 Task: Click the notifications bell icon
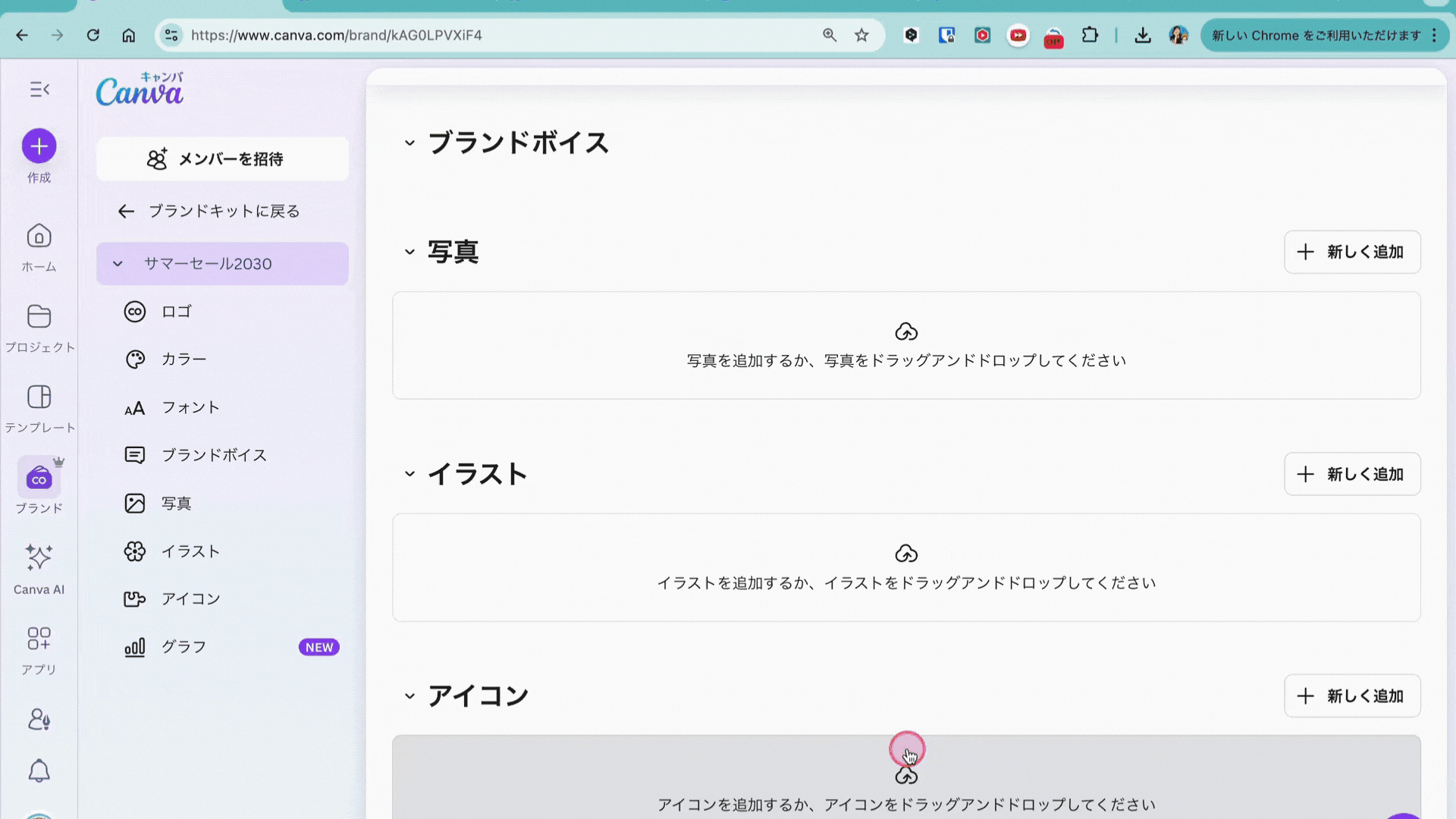(39, 771)
